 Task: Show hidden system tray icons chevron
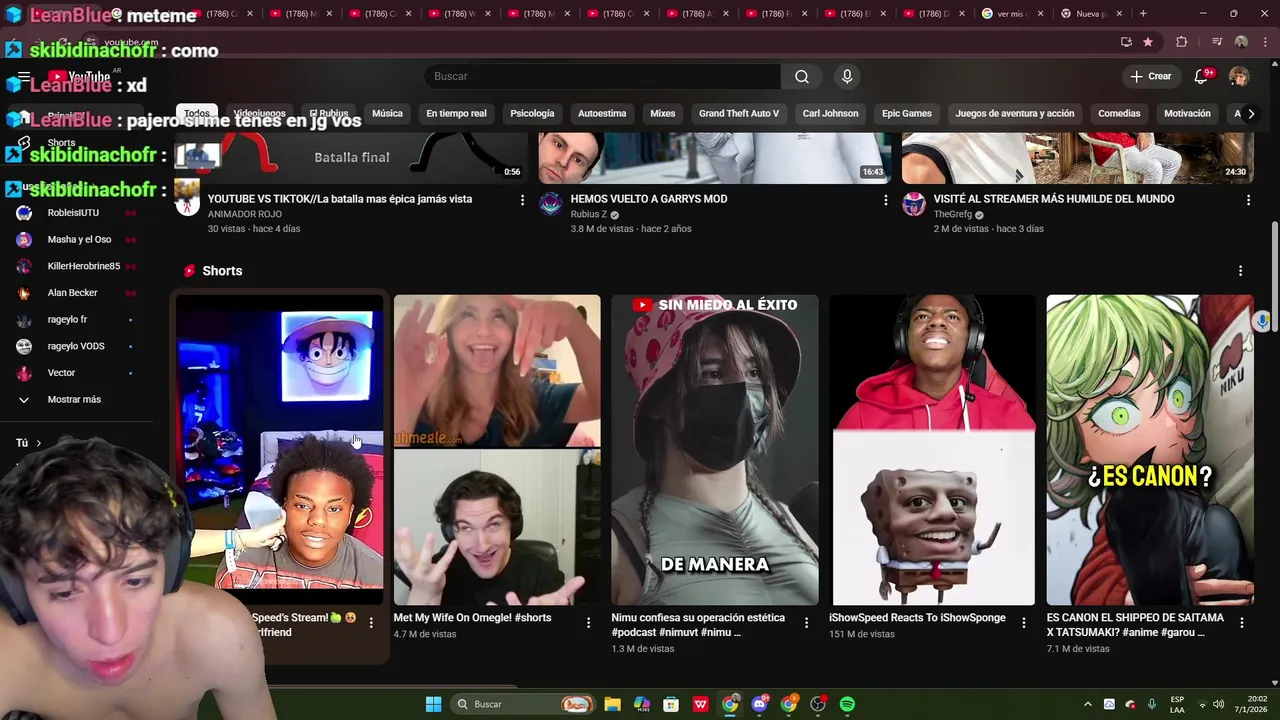click(1088, 704)
